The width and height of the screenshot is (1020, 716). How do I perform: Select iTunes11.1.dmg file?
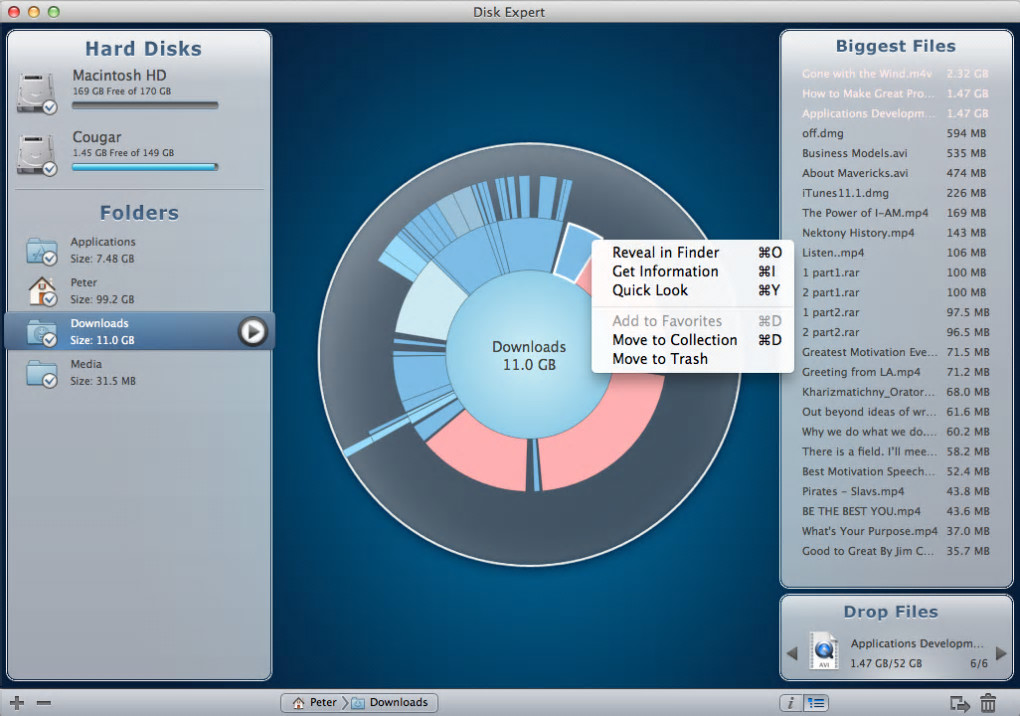(895, 193)
